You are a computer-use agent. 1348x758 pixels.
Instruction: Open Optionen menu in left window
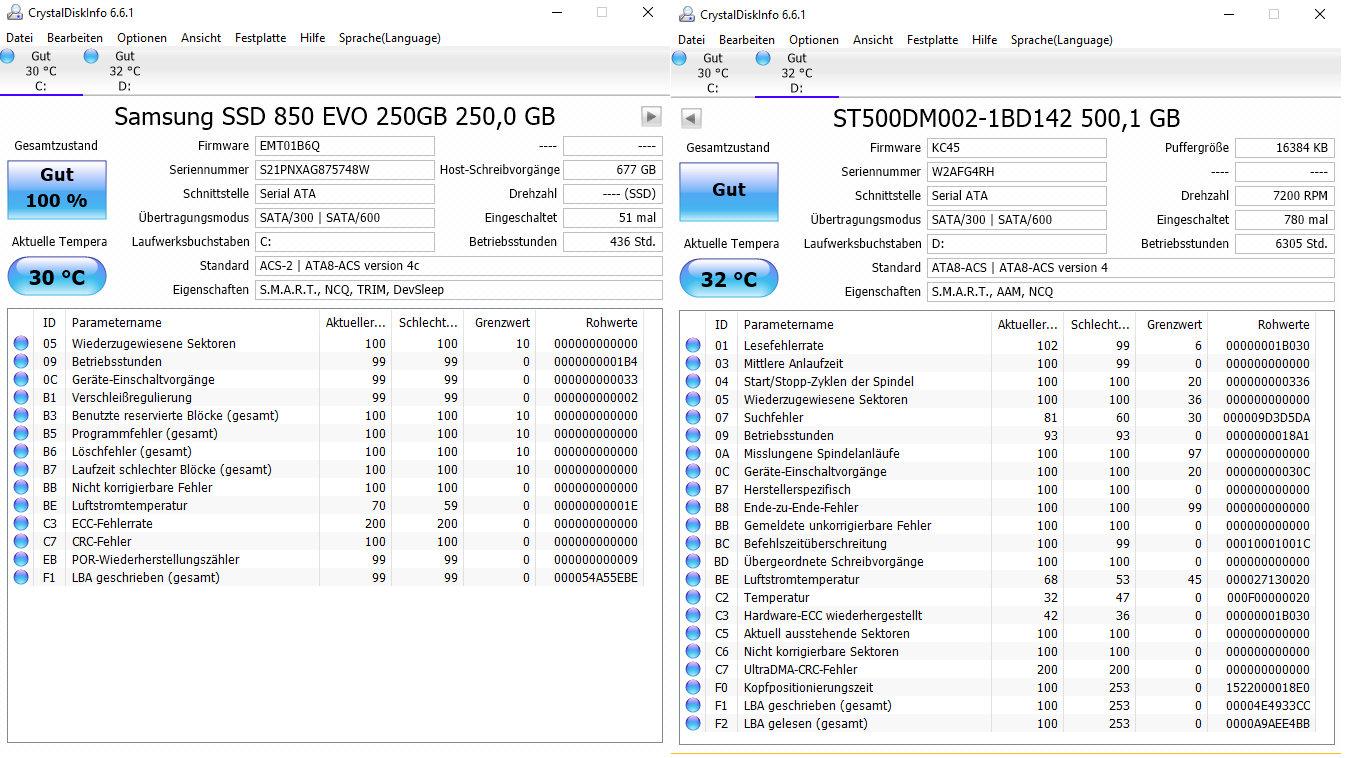click(x=142, y=38)
